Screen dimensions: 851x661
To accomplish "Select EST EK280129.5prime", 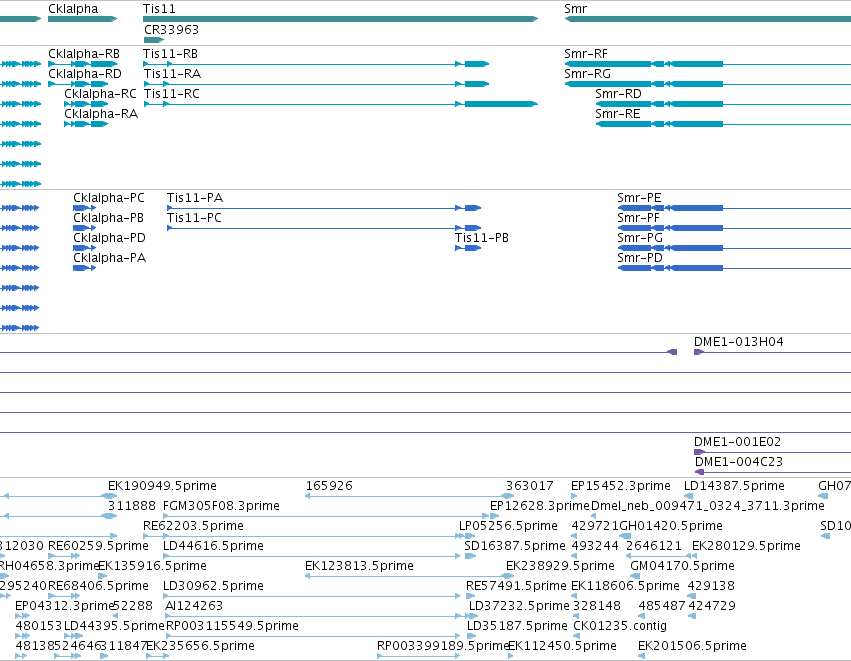I will coord(746,546).
